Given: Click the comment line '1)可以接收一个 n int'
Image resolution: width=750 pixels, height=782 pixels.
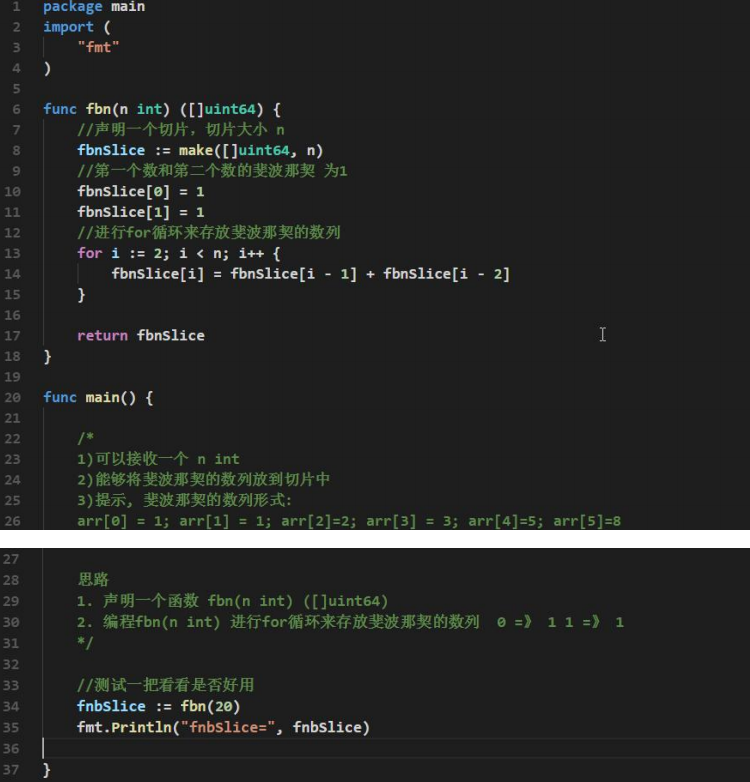Looking at the screenshot, I should click(x=158, y=459).
